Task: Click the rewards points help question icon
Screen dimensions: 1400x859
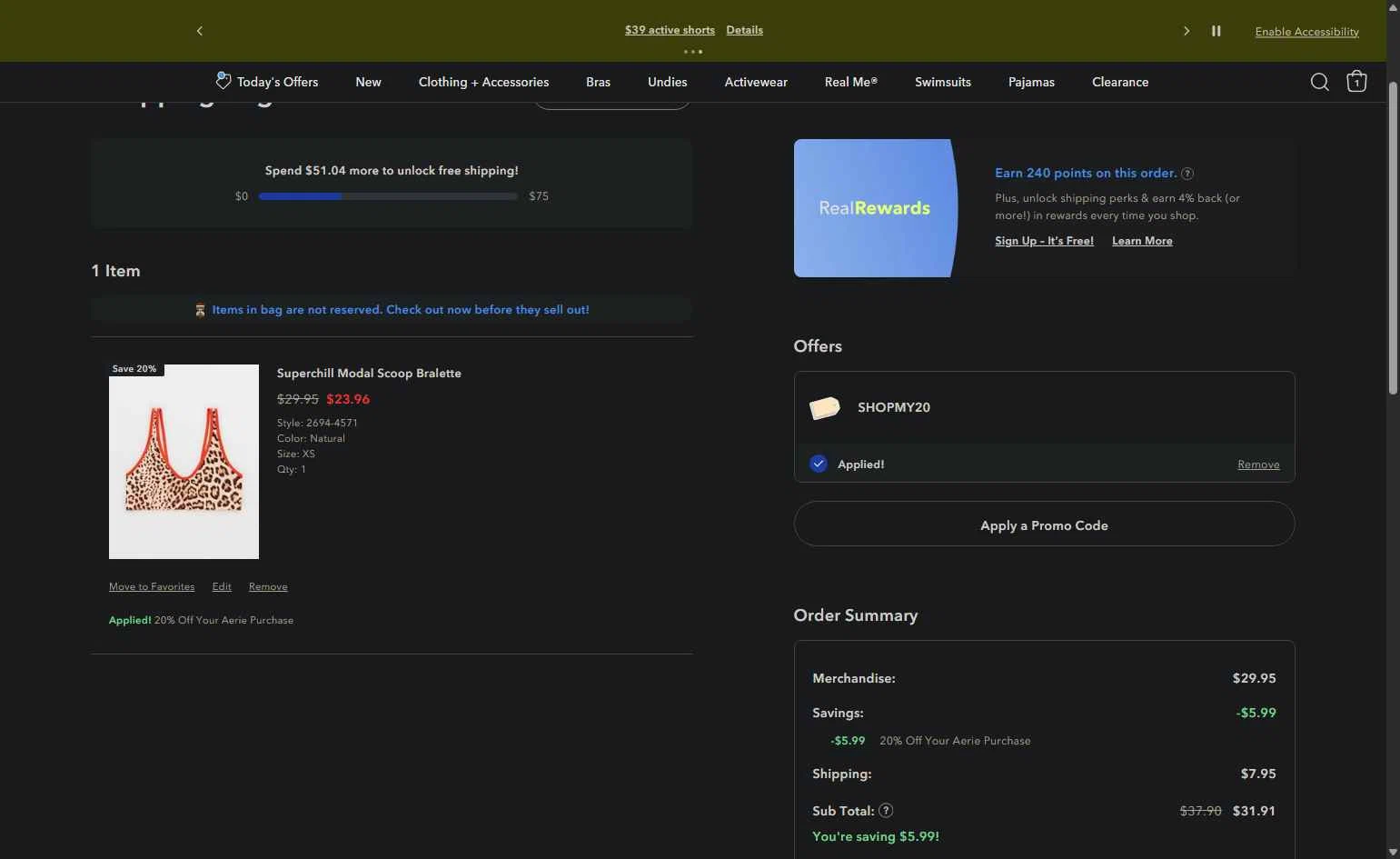Action: [1187, 174]
